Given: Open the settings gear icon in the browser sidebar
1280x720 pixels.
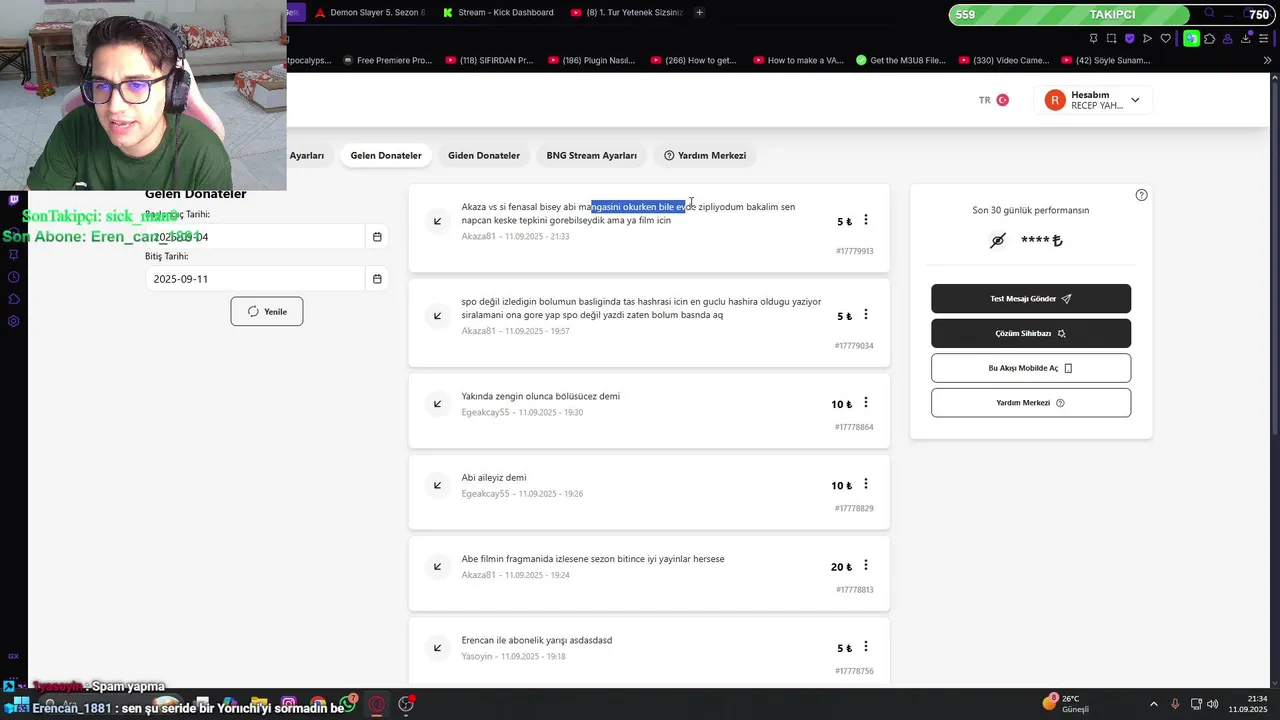Looking at the screenshot, I should (14, 321).
